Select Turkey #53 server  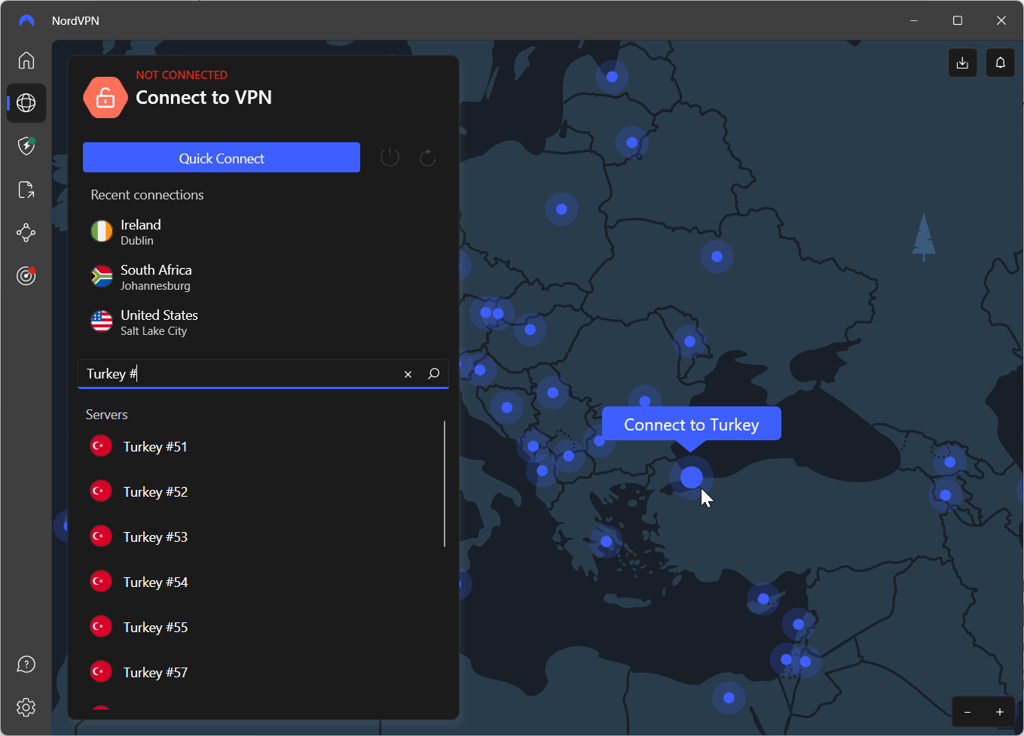click(x=261, y=537)
